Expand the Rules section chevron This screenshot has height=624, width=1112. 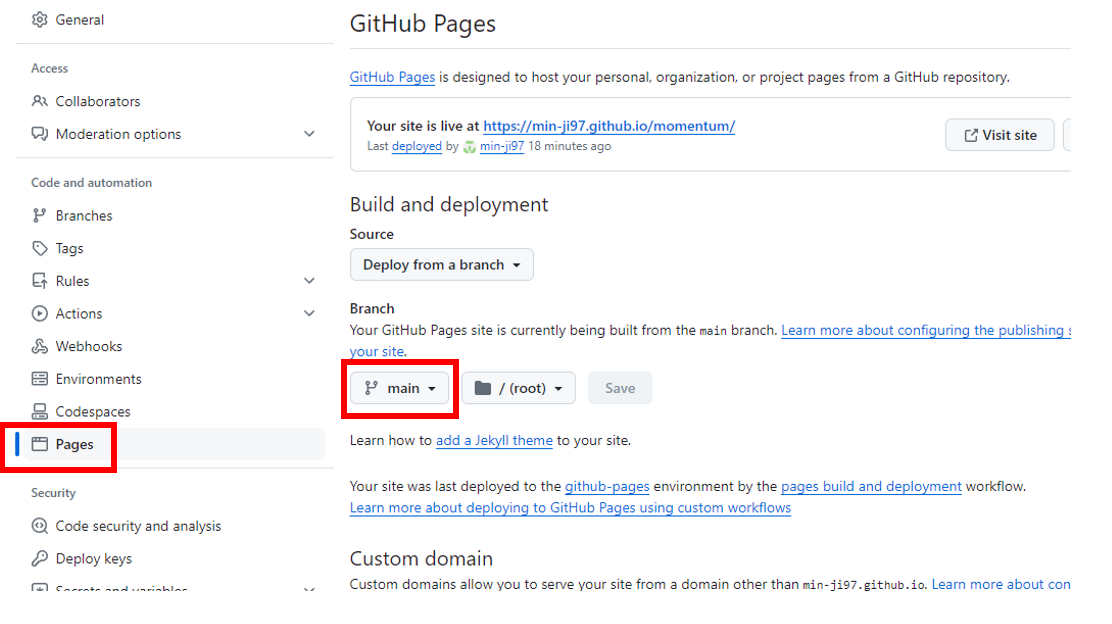point(309,281)
